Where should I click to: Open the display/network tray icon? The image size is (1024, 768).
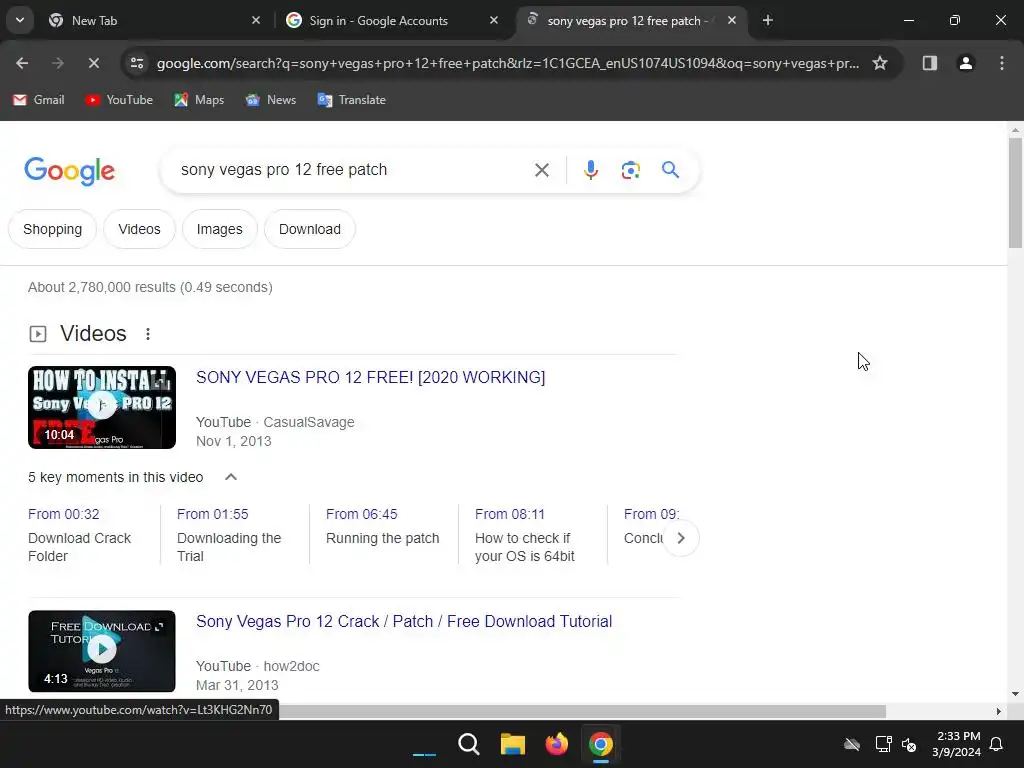[x=883, y=744]
